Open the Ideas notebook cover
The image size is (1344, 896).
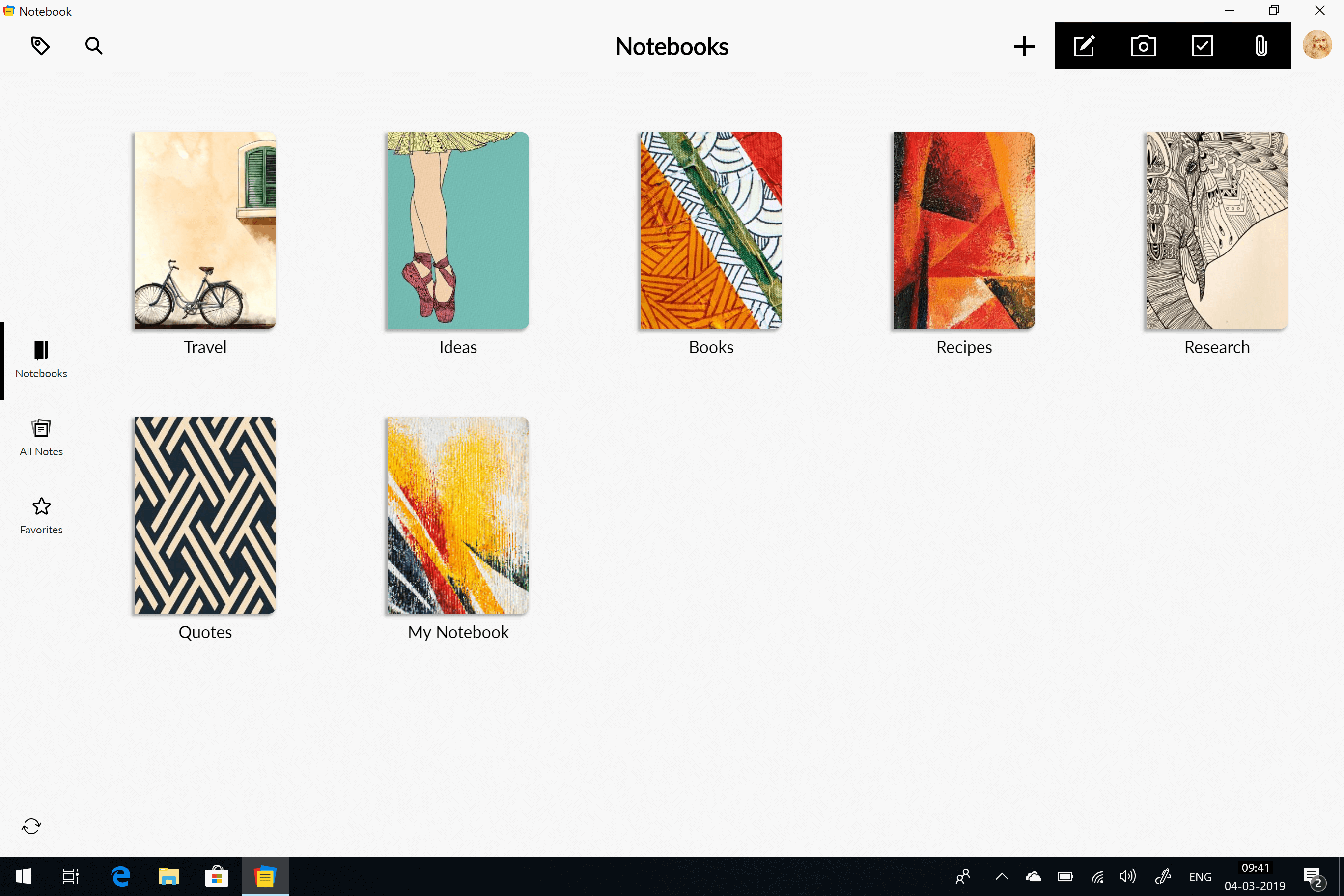coord(458,230)
